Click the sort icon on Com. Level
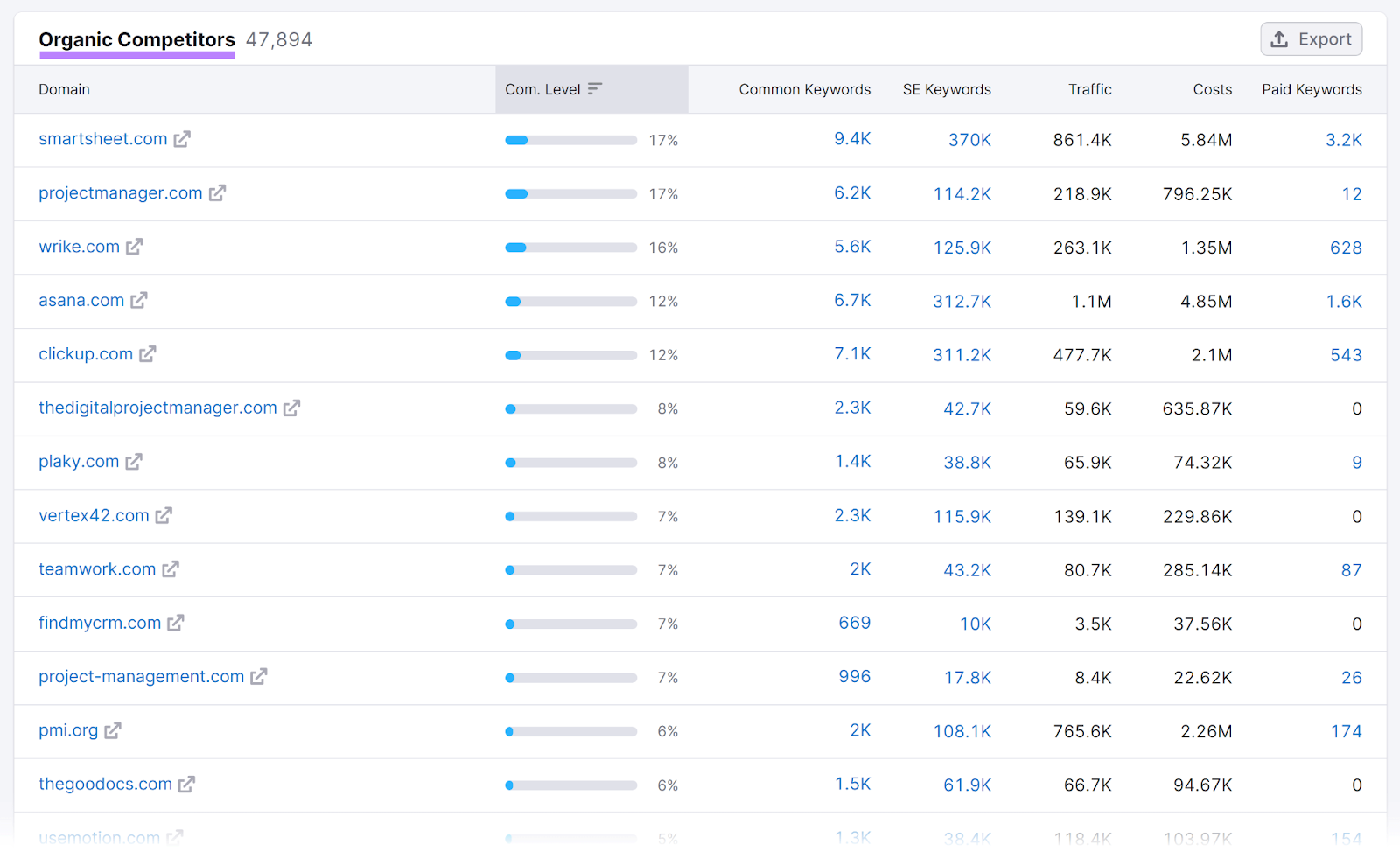The height and width of the screenshot is (851, 1400). pyautogui.click(x=595, y=88)
